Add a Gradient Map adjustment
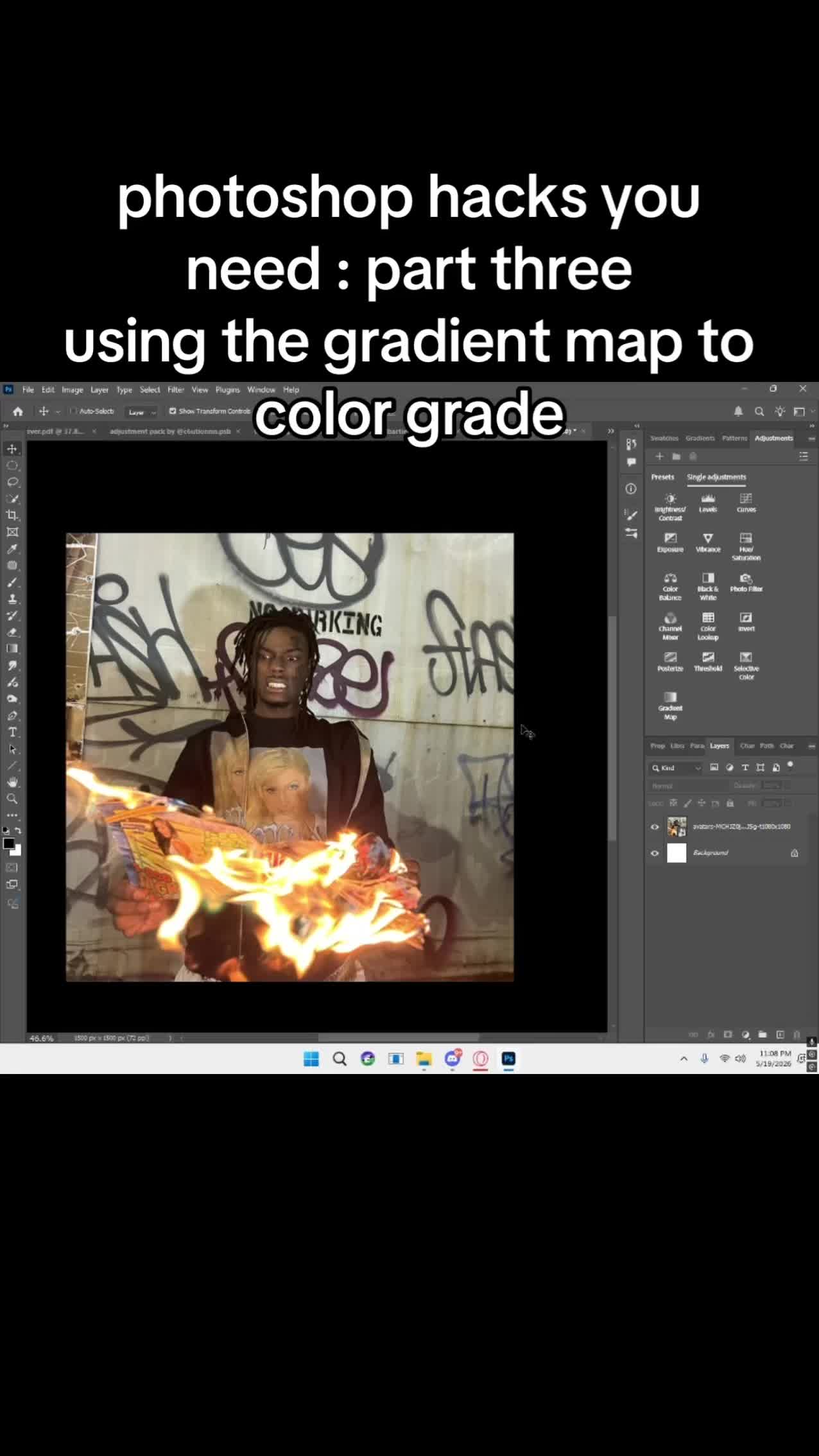Viewport: 819px width, 1456px height. 670,706
